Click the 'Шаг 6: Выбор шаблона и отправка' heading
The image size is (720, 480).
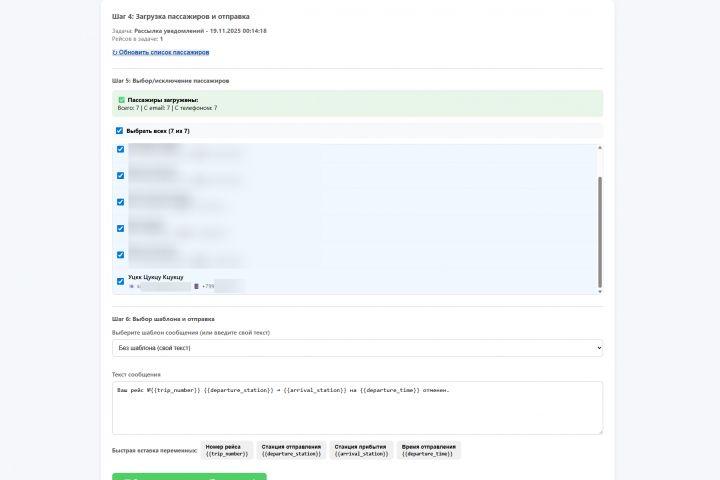[x=163, y=319]
